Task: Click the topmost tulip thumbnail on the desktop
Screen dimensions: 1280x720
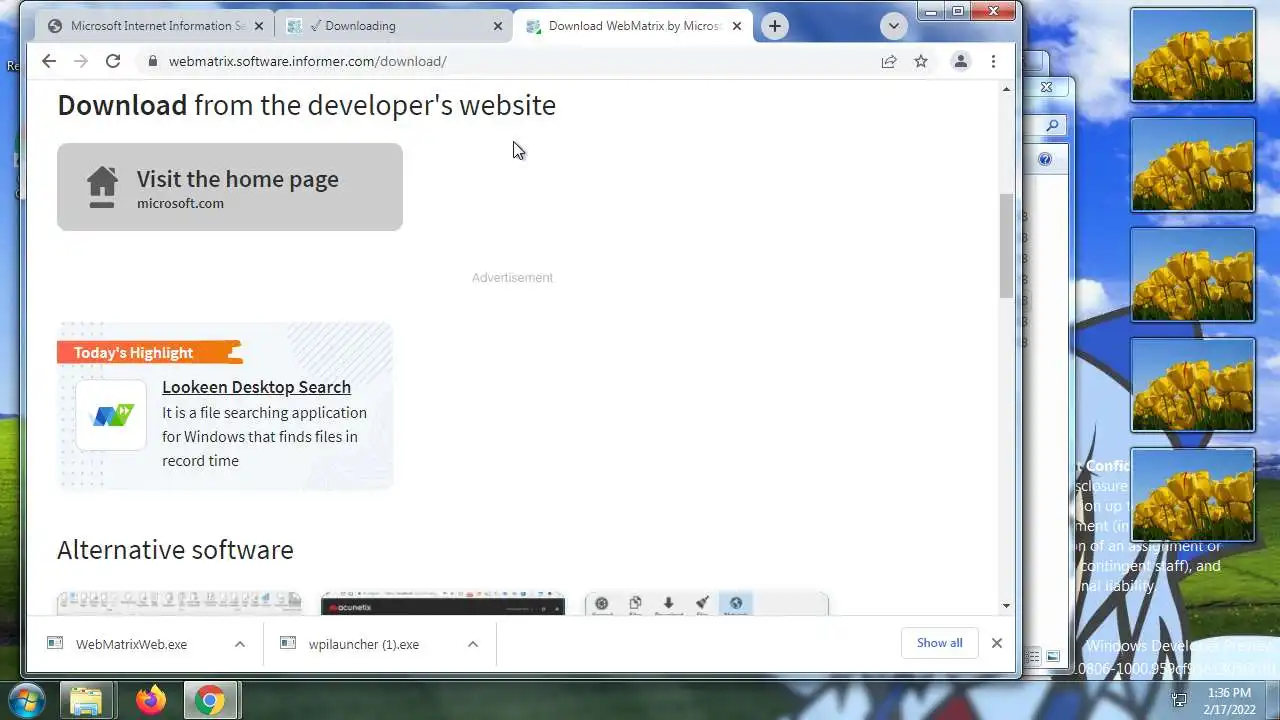Action: coord(1192,55)
